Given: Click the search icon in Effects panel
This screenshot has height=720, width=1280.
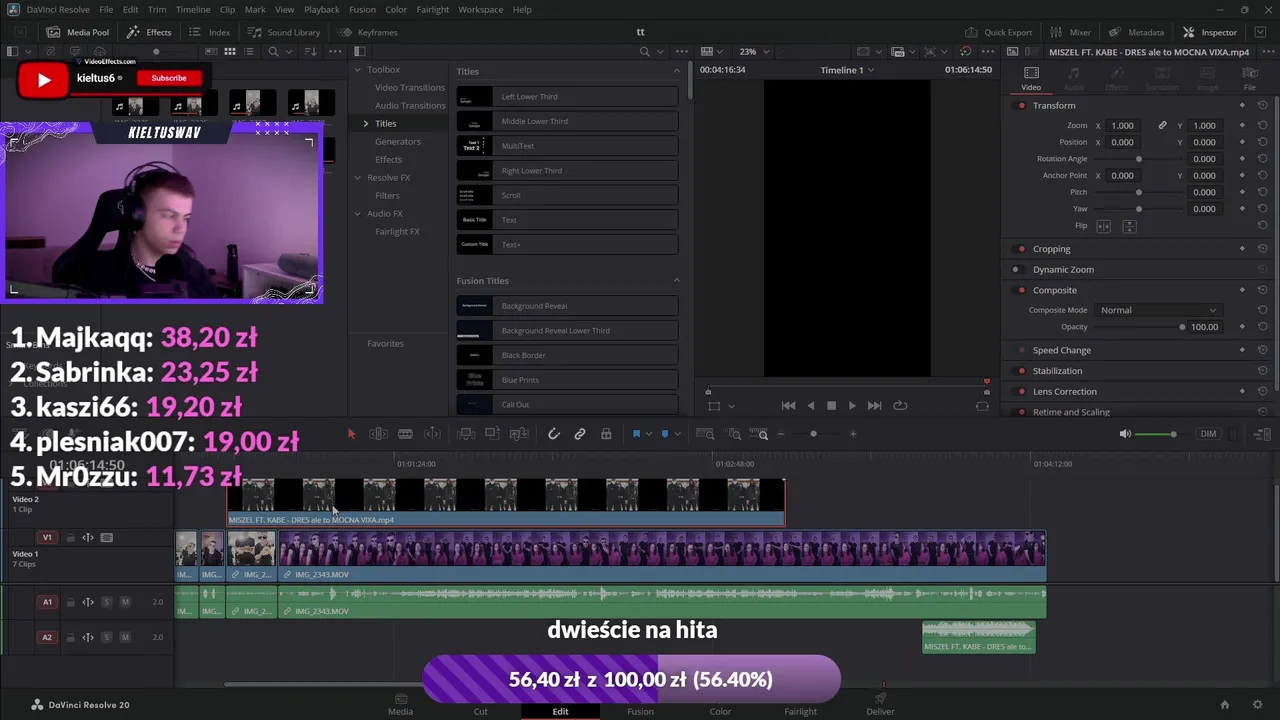Looking at the screenshot, I should pos(645,51).
